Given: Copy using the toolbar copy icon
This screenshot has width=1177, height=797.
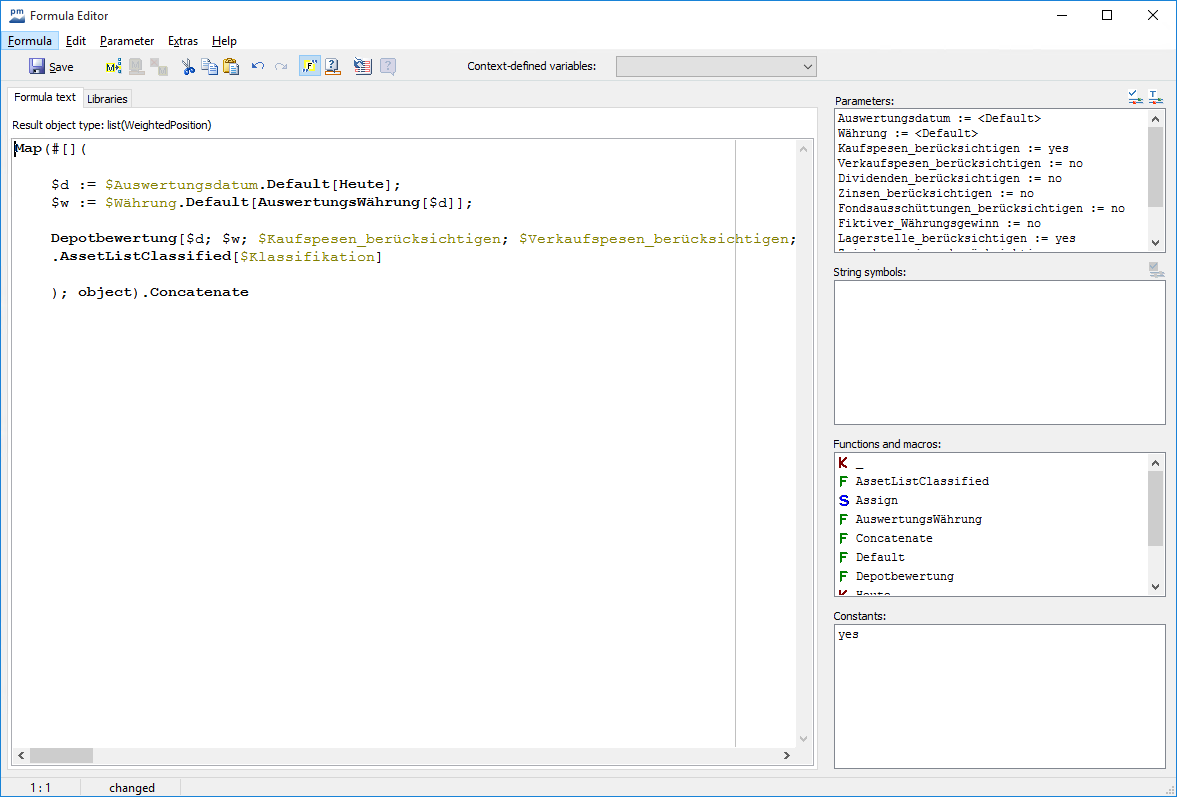Looking at the screenshot, I should point(209,67).
